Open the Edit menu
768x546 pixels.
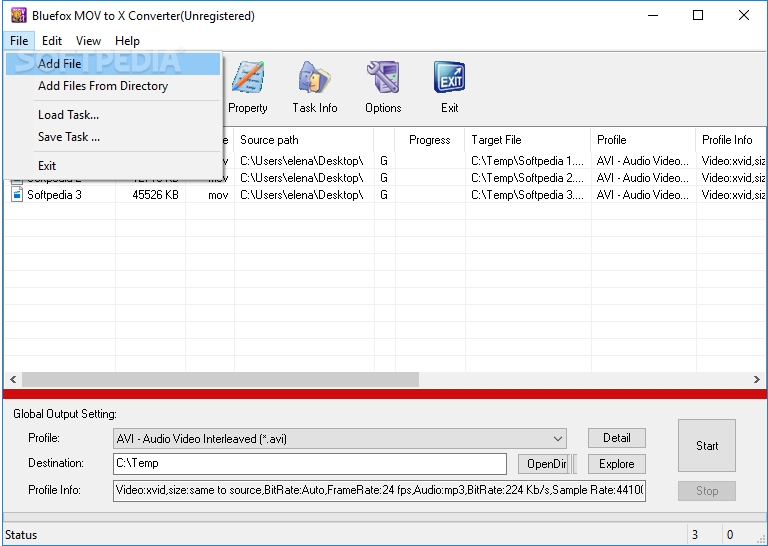[51, 41]
